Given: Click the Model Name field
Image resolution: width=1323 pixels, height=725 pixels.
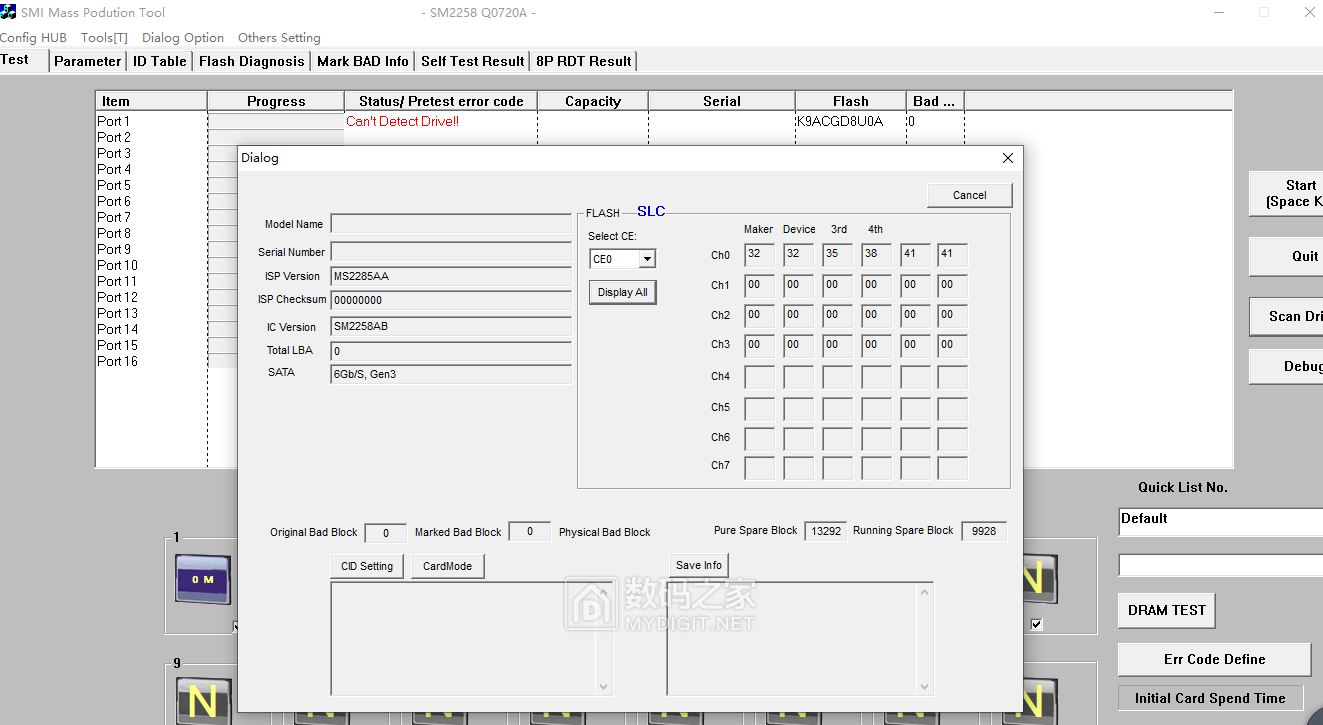Looking at the screenshot, I should pos(451,224).
